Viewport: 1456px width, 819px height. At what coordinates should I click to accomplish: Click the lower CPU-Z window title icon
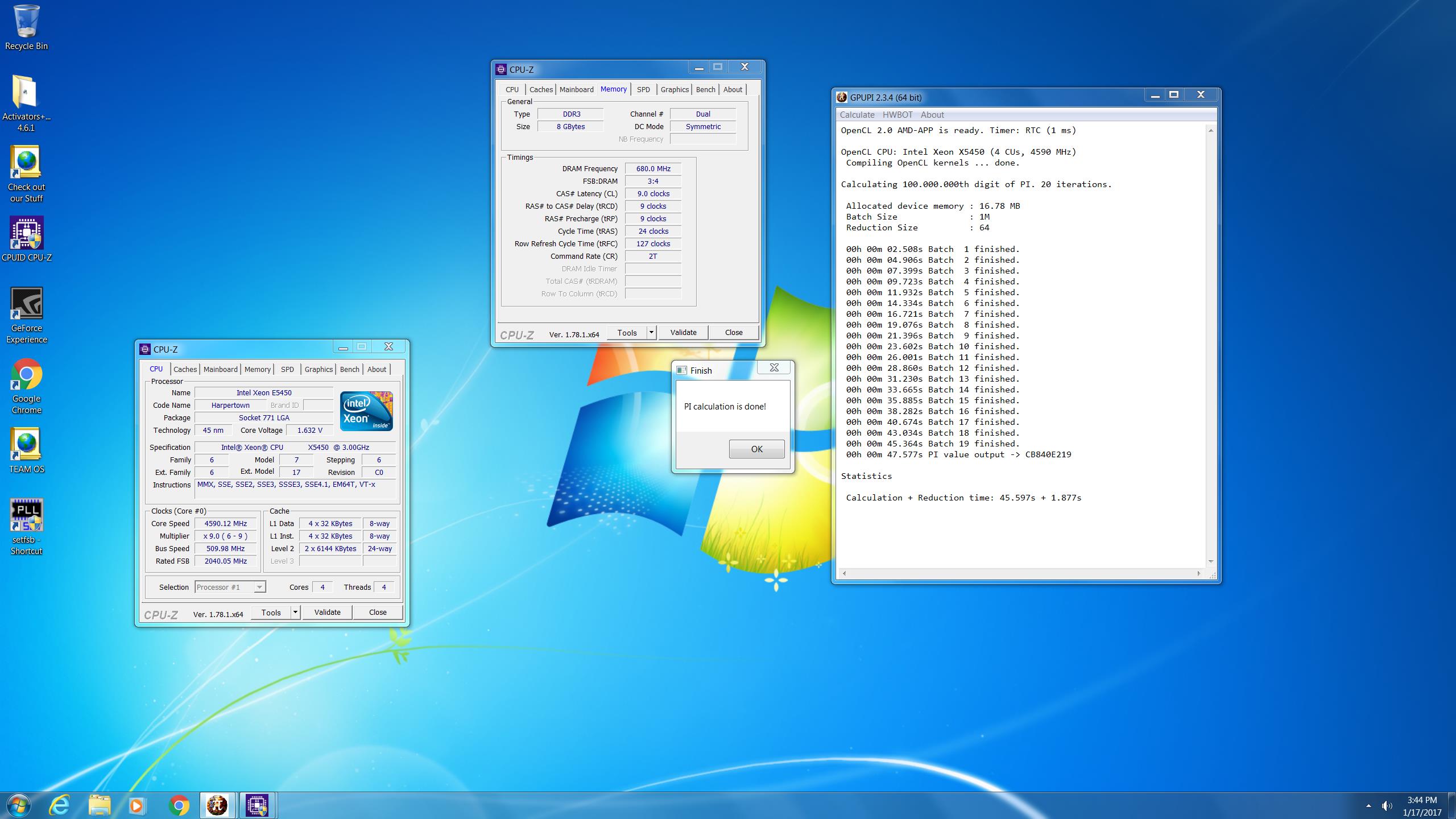click(x=145, y=349)
